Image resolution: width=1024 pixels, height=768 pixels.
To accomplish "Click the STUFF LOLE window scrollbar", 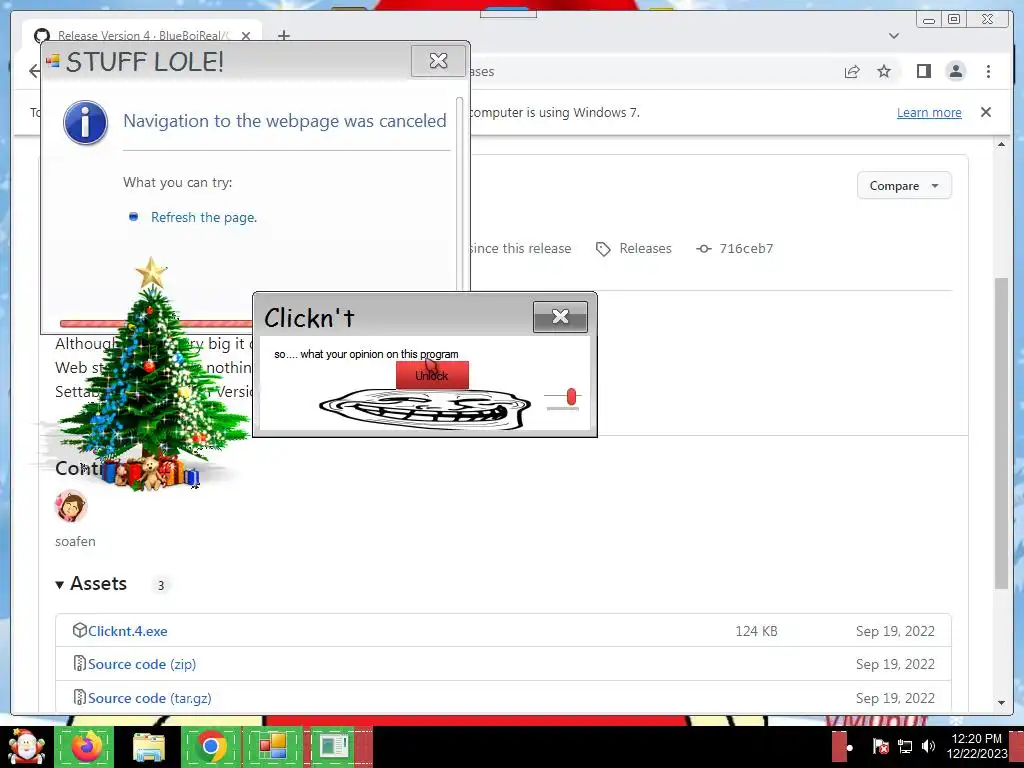I will click(460, 193).
